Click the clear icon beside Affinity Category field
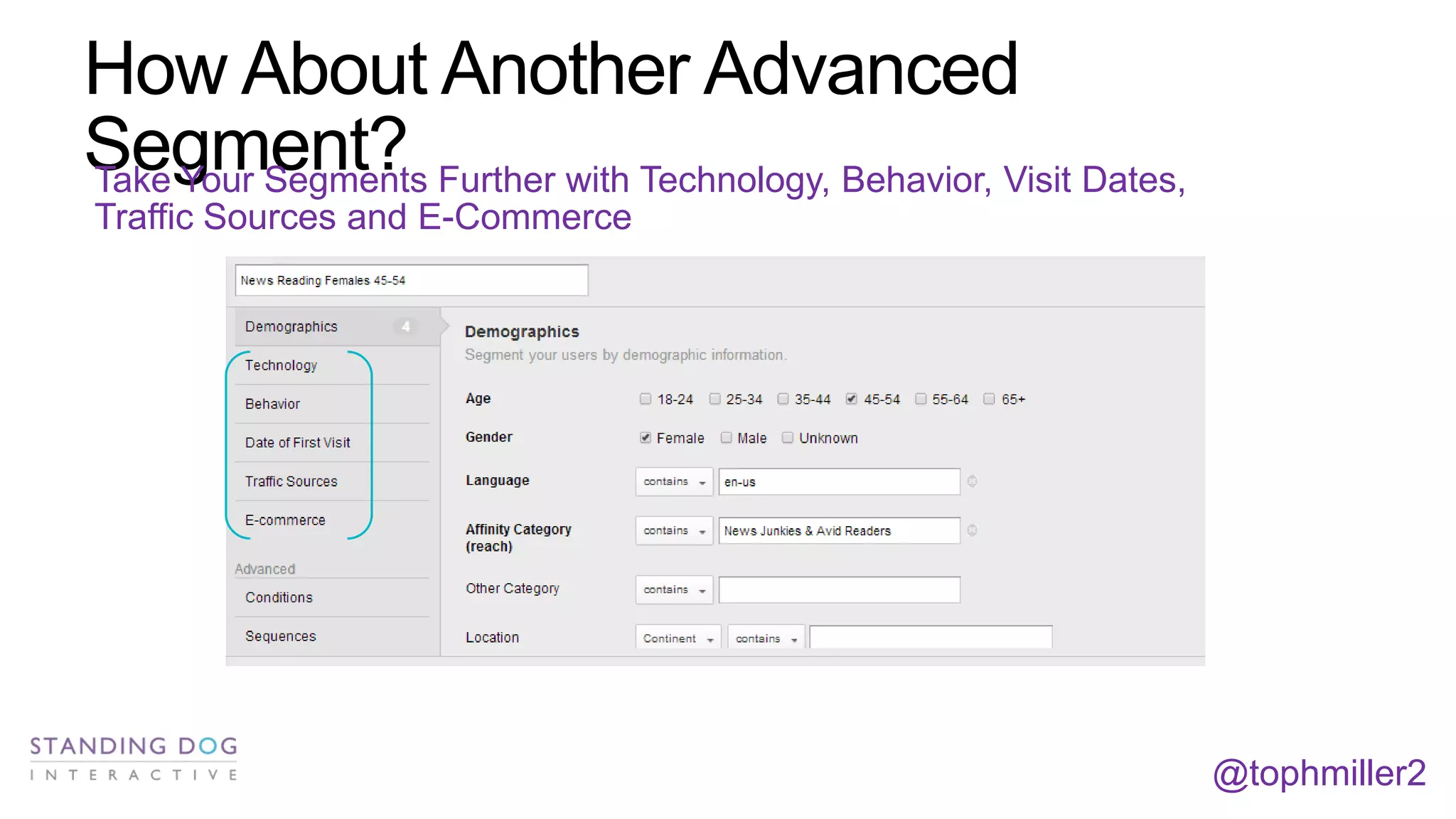This screenshot has width=1456, height=819. (x=972, y=530)
